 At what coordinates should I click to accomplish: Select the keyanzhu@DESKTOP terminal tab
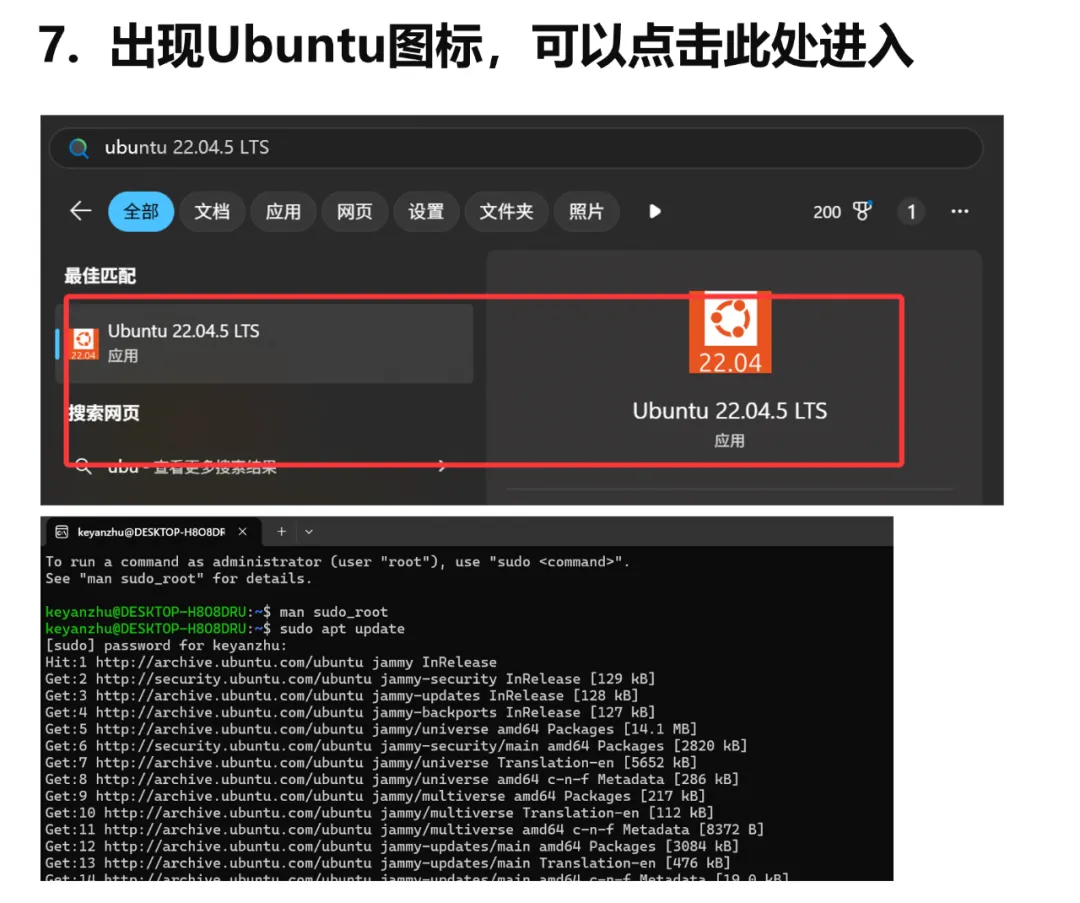pyautogui.click(x=153, y=532)
